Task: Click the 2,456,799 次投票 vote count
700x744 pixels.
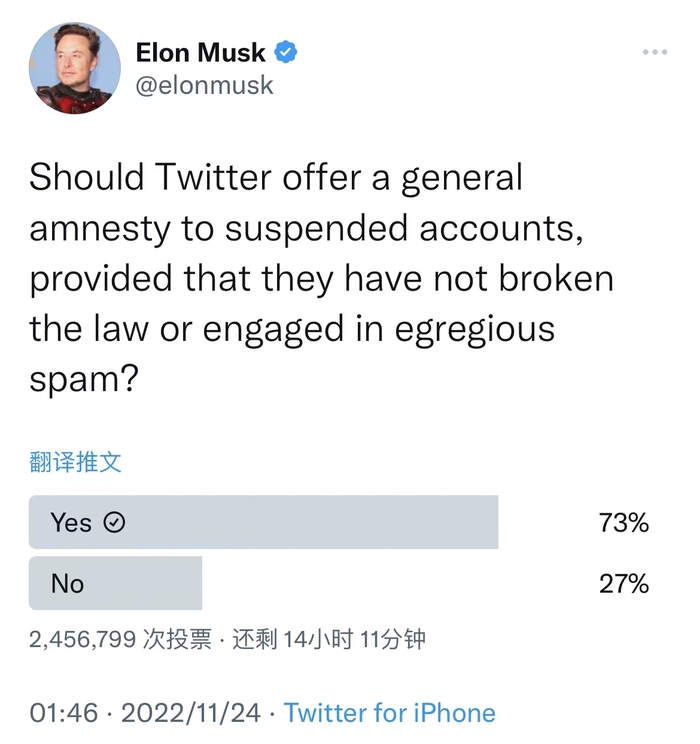Action: pos(120,639)
